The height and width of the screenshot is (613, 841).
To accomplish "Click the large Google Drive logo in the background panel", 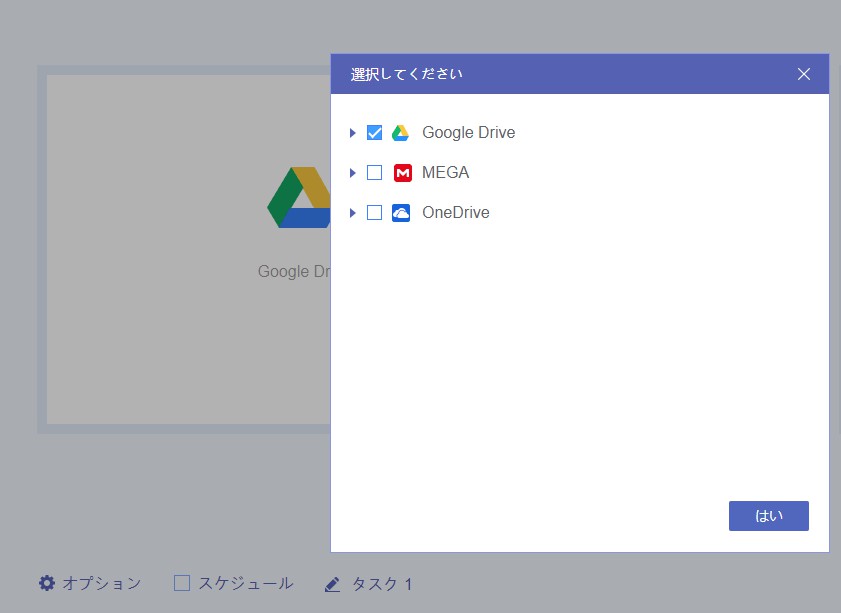I will (x=299, y=197).
